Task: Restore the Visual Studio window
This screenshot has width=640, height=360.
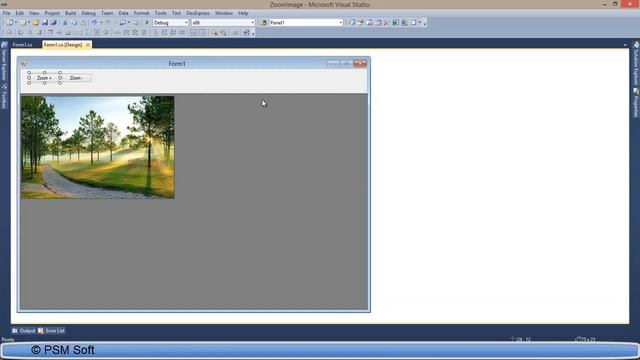Action: coord(615,4)
